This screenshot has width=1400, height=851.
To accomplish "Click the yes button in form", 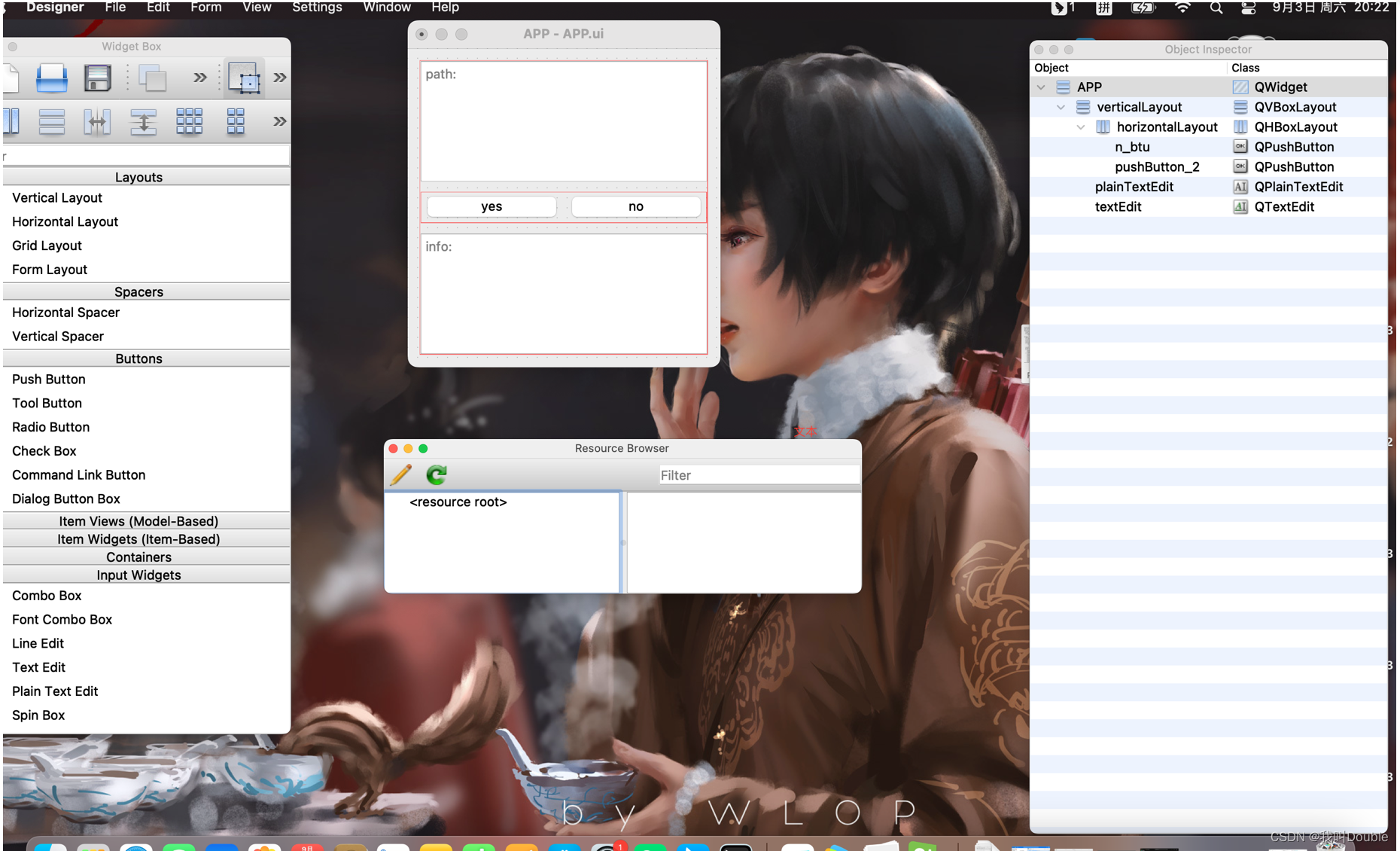I will coord(492,206).
